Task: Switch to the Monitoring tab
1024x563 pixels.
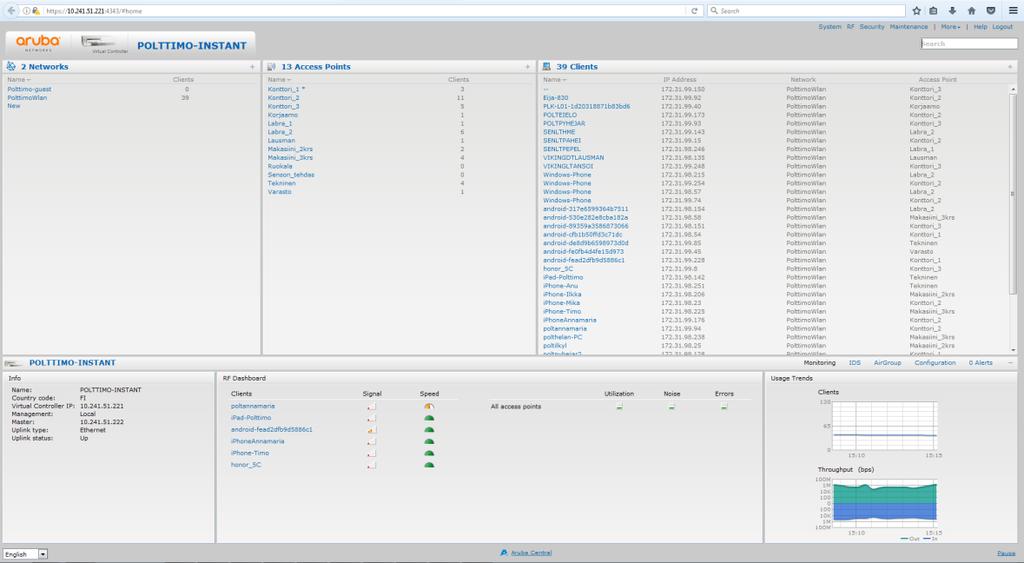Action: pos(819,362)
